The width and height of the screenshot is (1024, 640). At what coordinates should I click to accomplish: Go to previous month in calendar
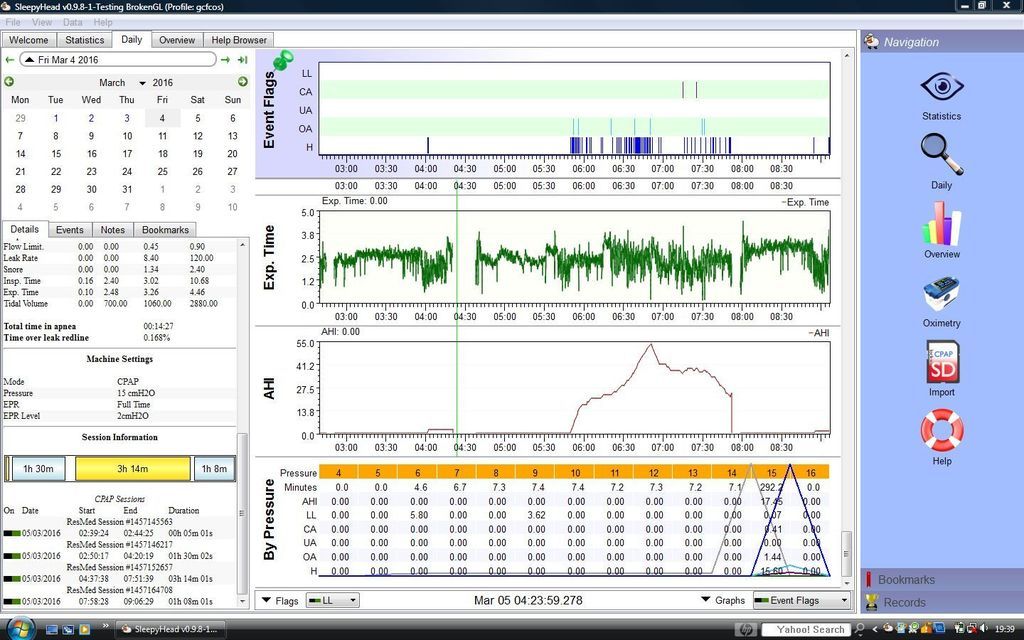[x=9, y=82]
